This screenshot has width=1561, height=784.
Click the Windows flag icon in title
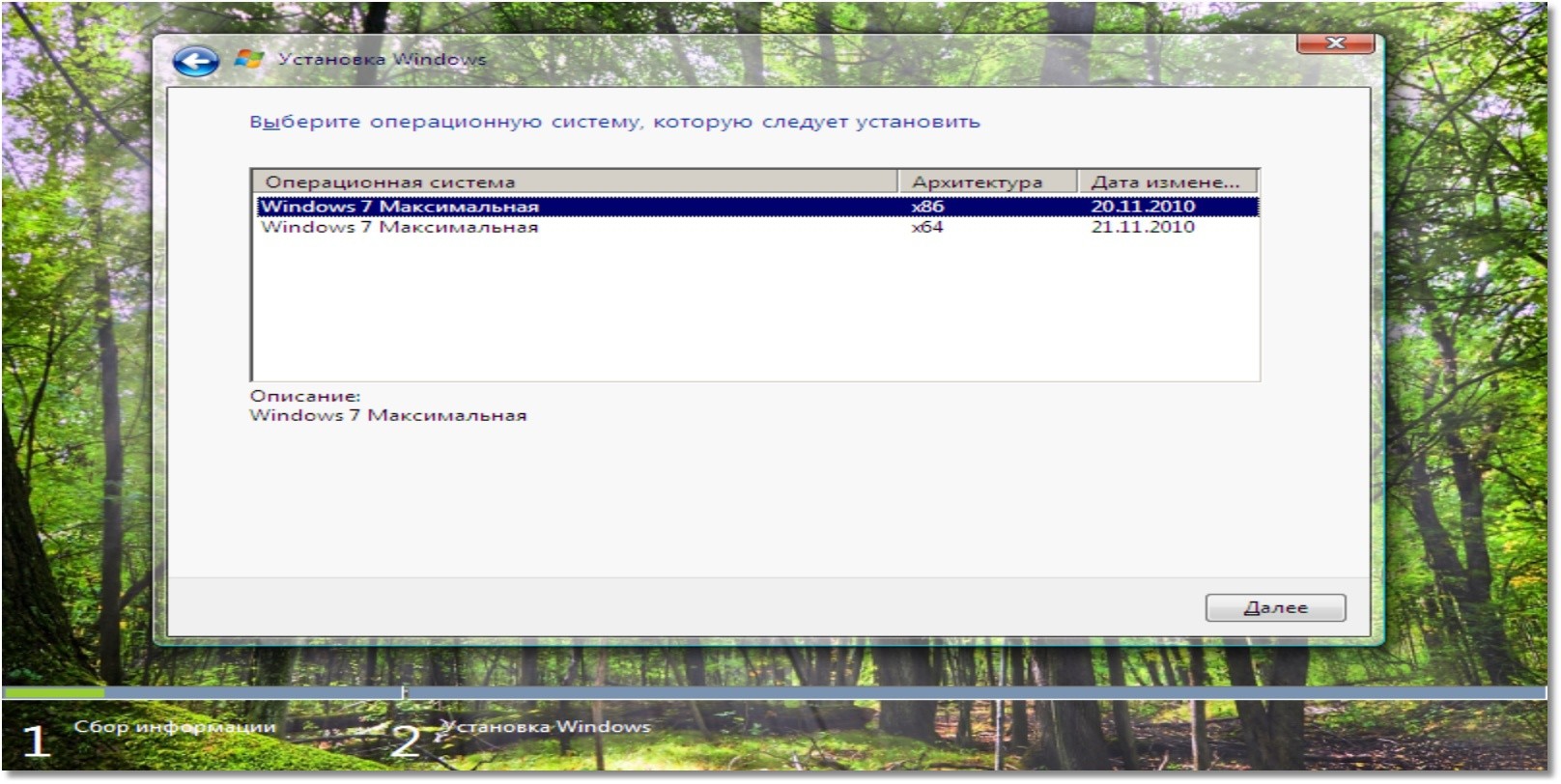tap(249, 59)
